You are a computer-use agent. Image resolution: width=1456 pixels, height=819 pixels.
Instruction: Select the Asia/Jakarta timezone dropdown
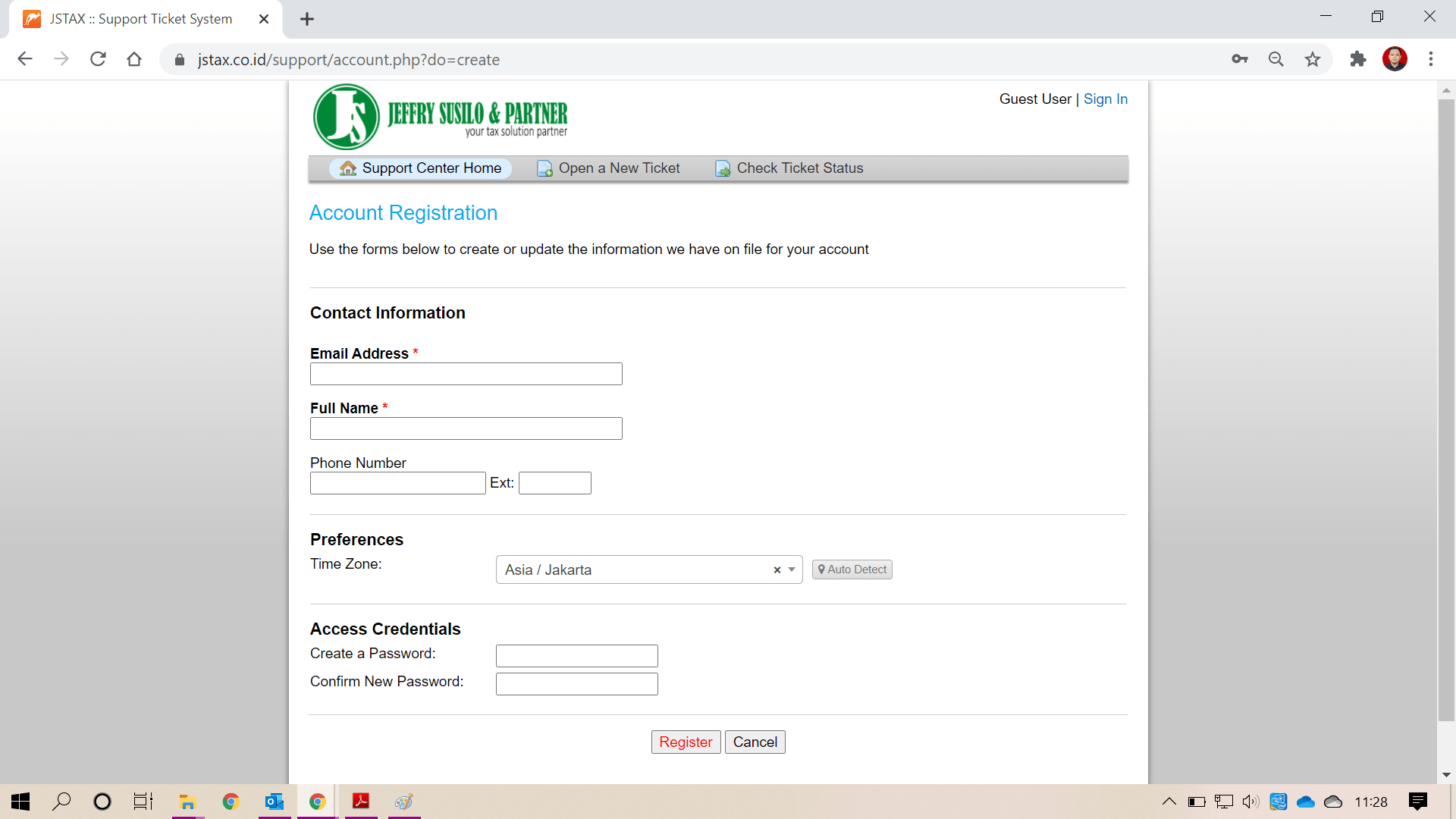648,570
